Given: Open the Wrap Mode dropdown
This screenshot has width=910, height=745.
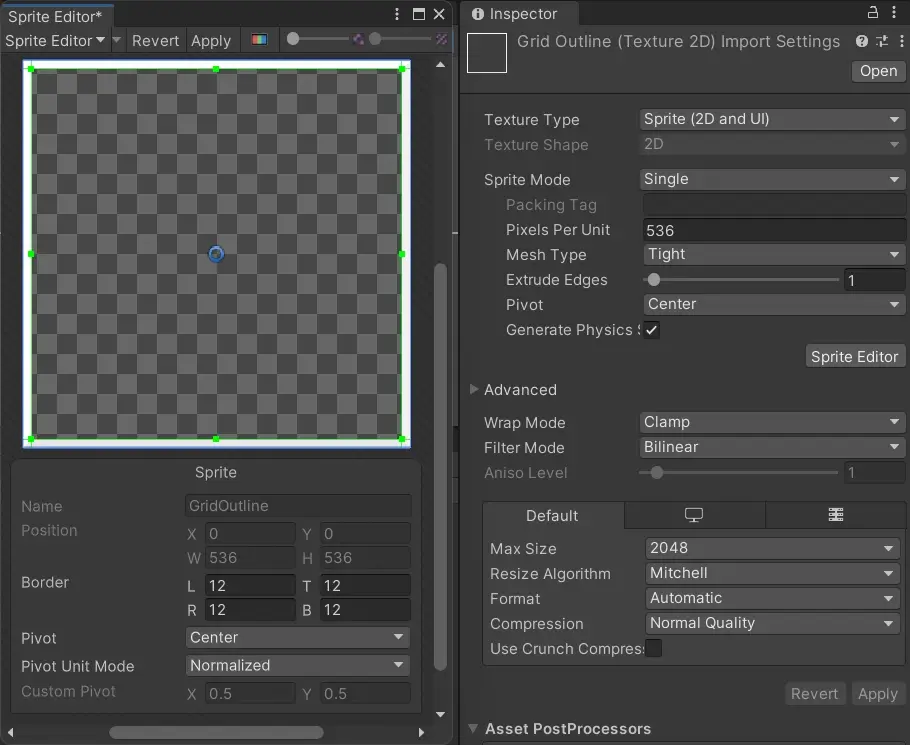Looking at the screenshot, I should point(772,422).
